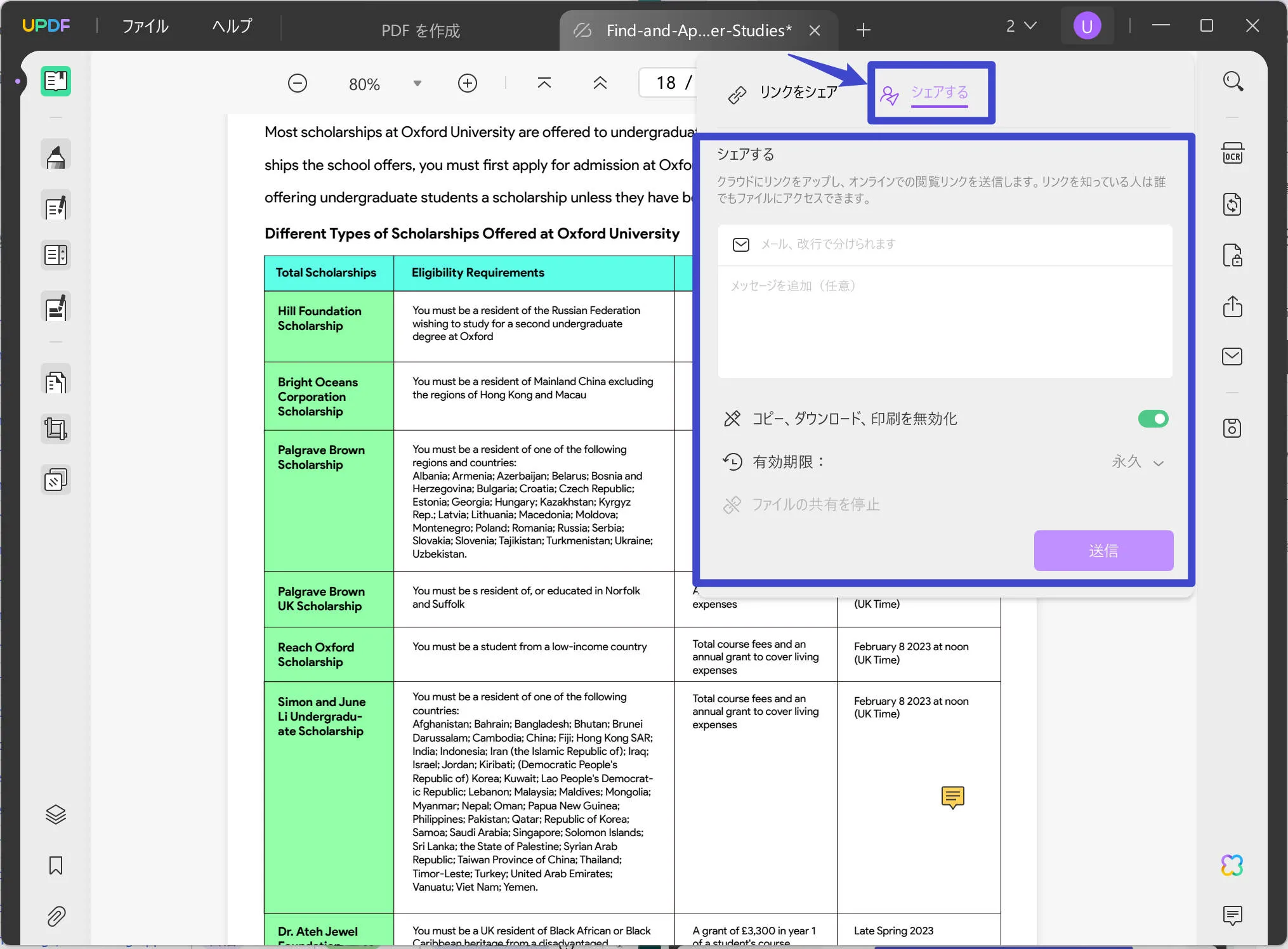
Task: Zoom out with the minus button
Action: tap(297, 83)
